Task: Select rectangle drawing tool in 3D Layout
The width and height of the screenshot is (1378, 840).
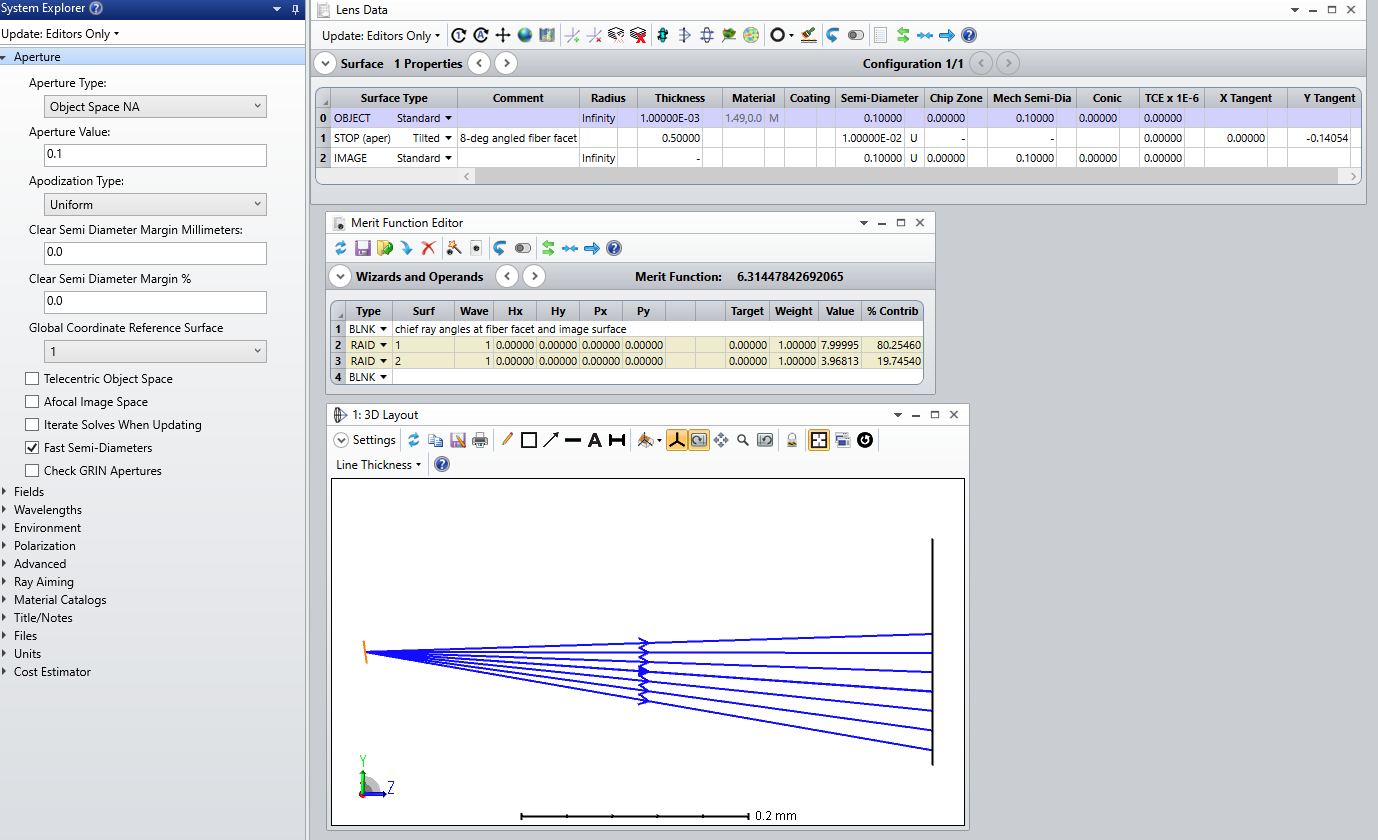Action: [528, 440]
